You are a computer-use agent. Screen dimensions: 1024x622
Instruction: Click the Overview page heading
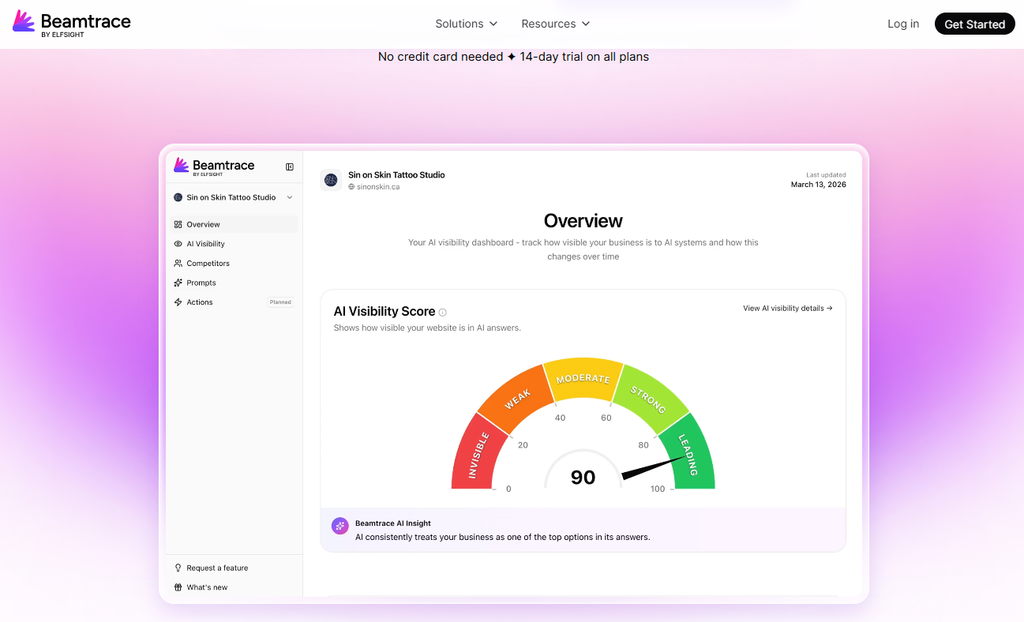click(x=583, y=221)
